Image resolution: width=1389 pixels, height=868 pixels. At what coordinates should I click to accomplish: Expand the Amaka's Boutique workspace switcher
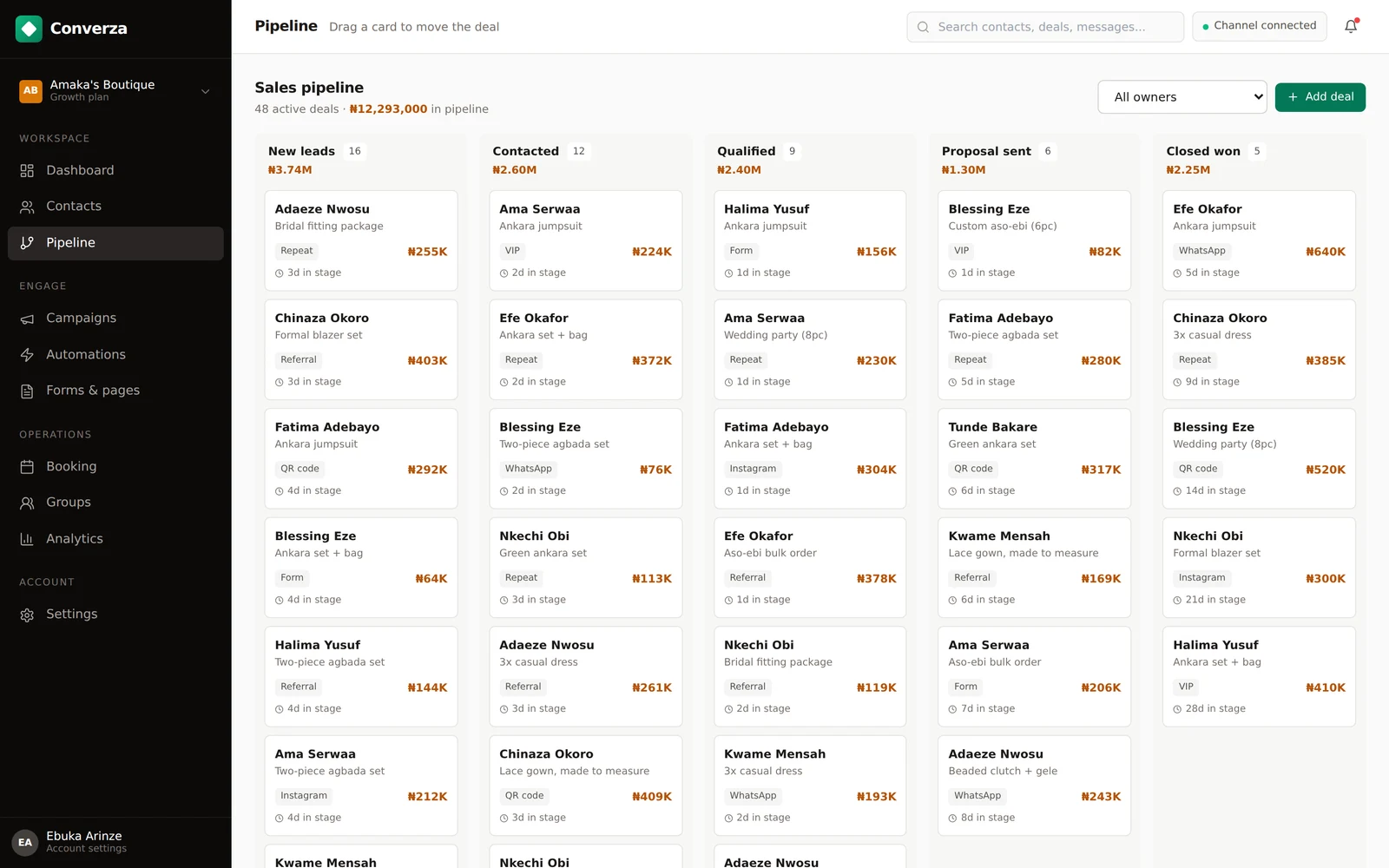[115, 90]
